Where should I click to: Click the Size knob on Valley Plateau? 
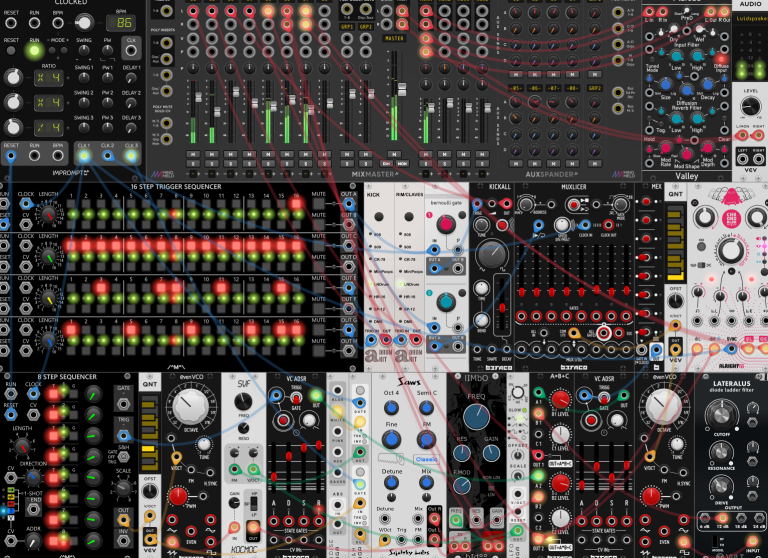coord(665,85)
